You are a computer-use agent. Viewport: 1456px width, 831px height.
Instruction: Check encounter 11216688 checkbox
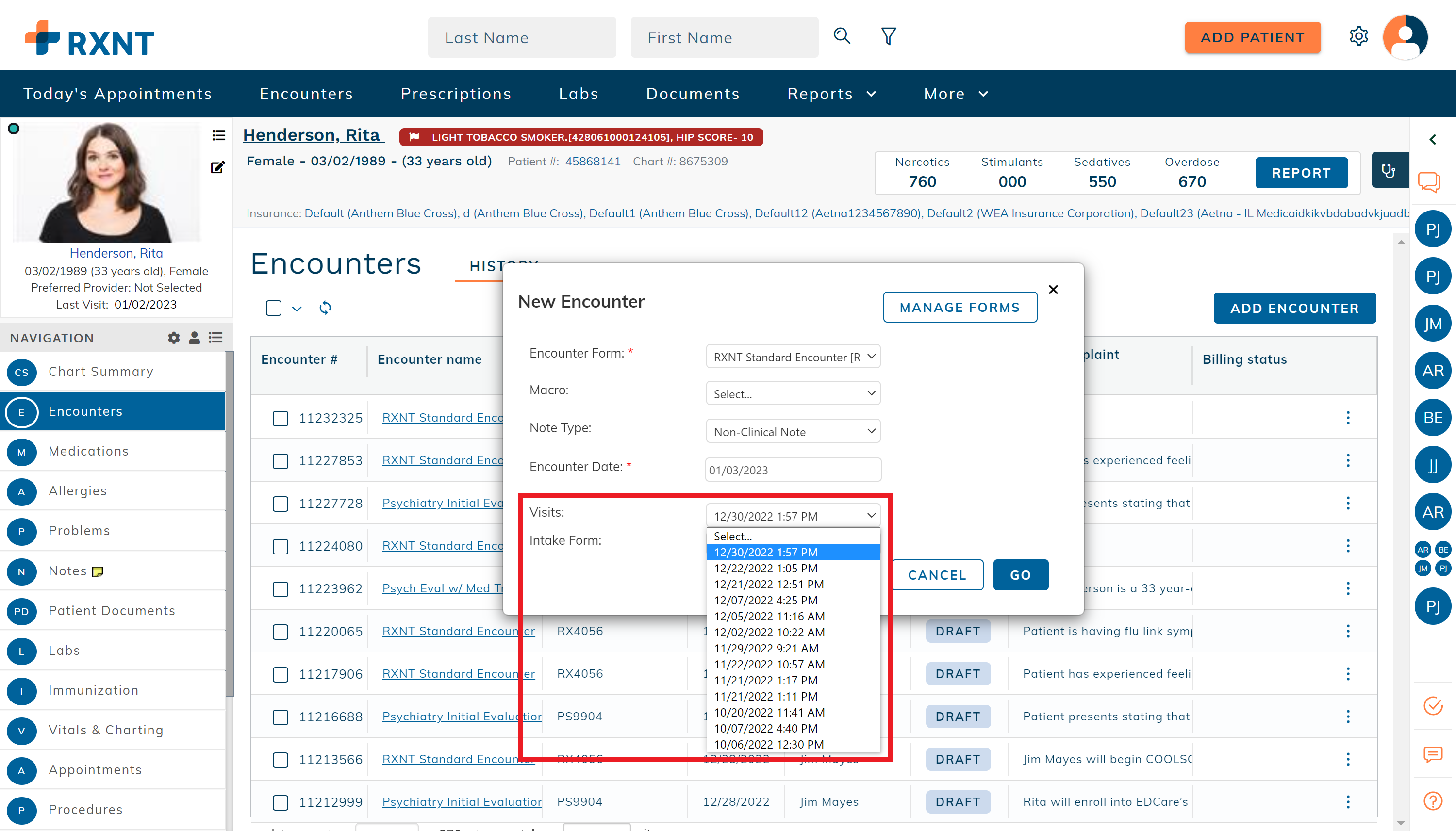pos(281,717)
